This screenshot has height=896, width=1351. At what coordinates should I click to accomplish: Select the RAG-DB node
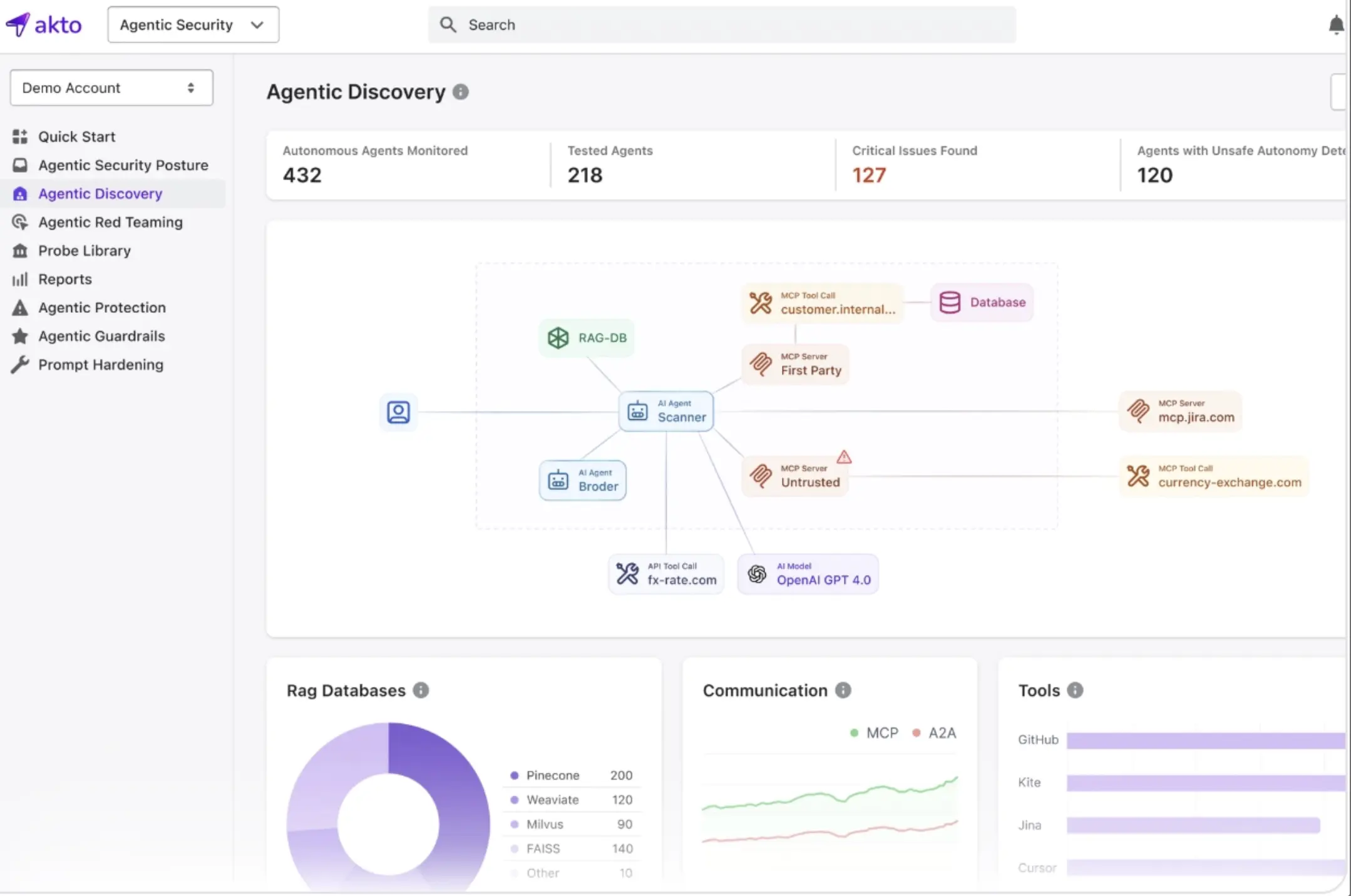point(587,338)
